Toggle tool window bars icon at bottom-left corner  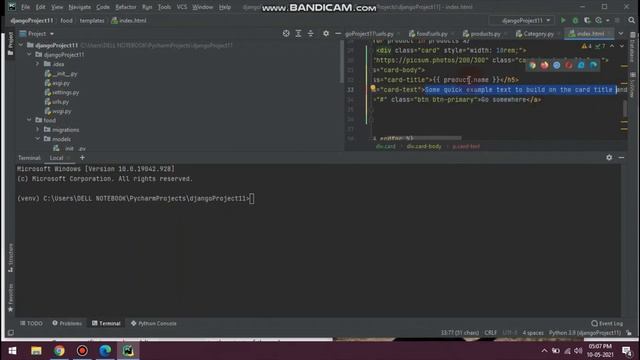[x=11, y=333]
